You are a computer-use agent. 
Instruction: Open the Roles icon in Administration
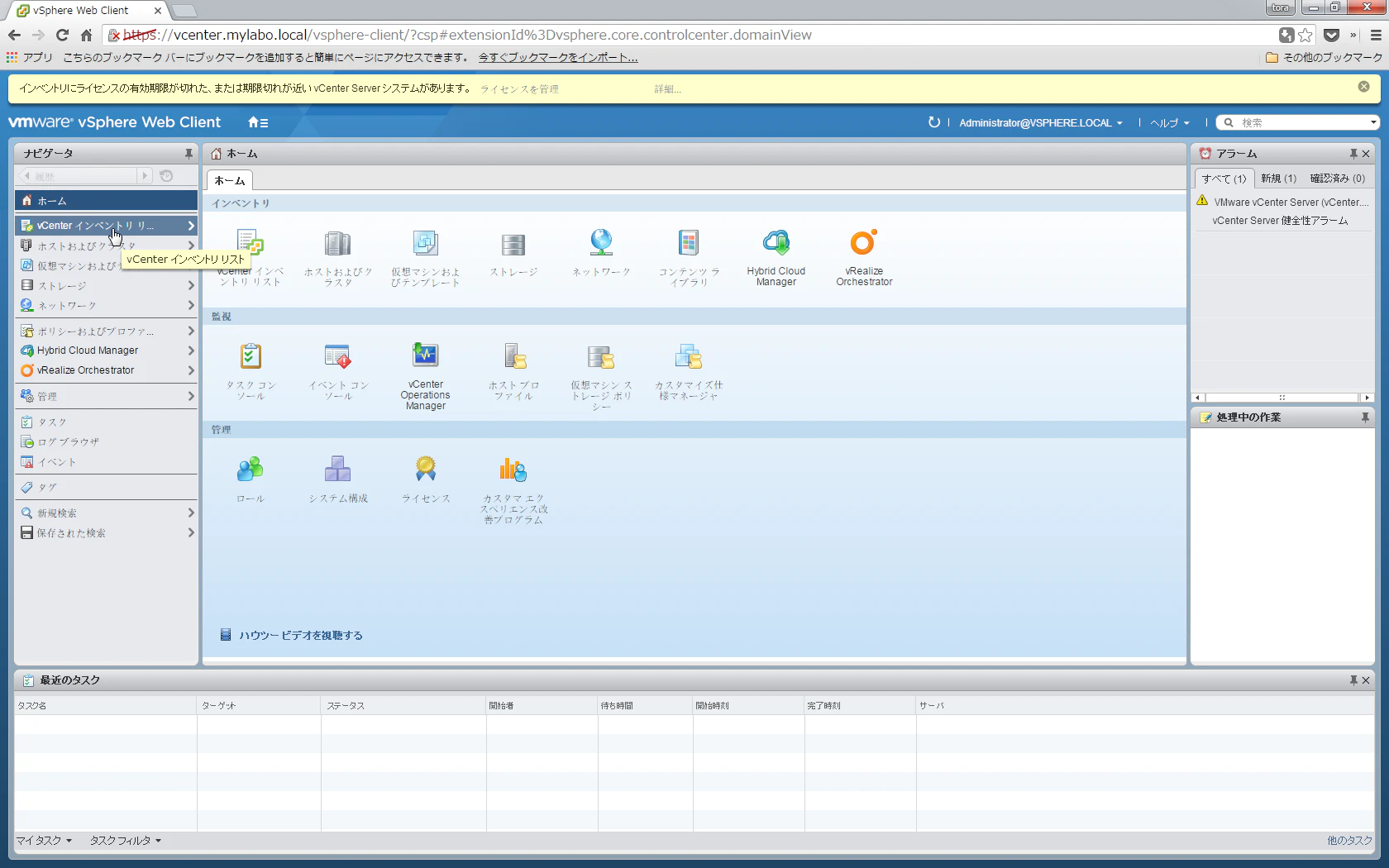[250, 470]
